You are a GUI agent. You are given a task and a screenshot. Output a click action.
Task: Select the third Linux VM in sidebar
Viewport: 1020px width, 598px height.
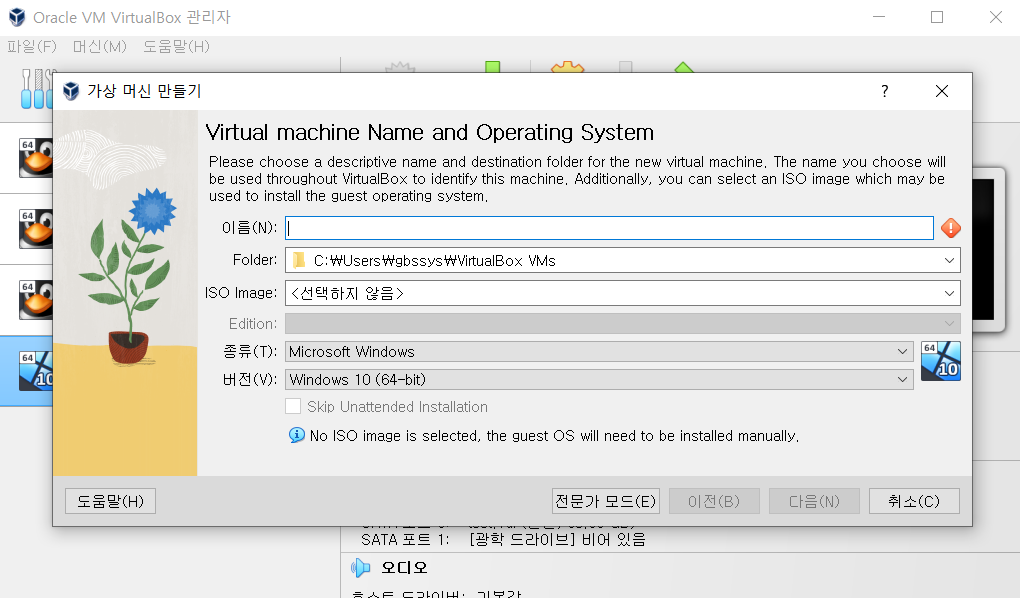pos(27,300)
